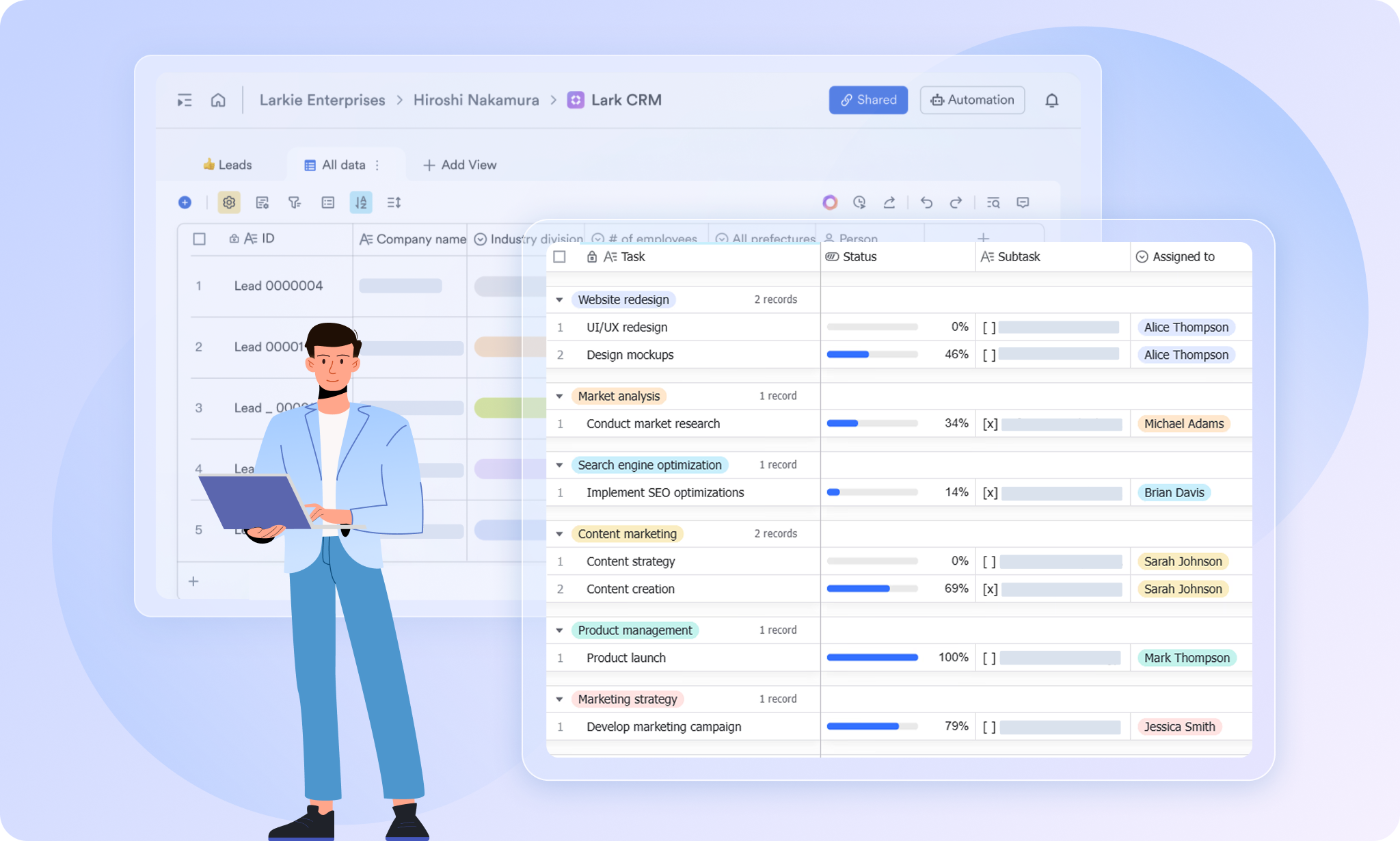Click the sort A-Z icon

click(361, 202)
